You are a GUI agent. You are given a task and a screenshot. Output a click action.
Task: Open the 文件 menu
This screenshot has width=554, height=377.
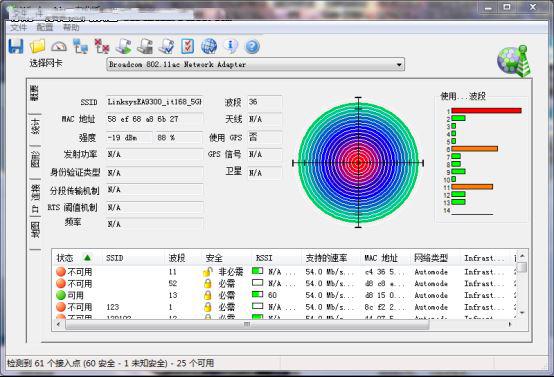pos(18,28)
